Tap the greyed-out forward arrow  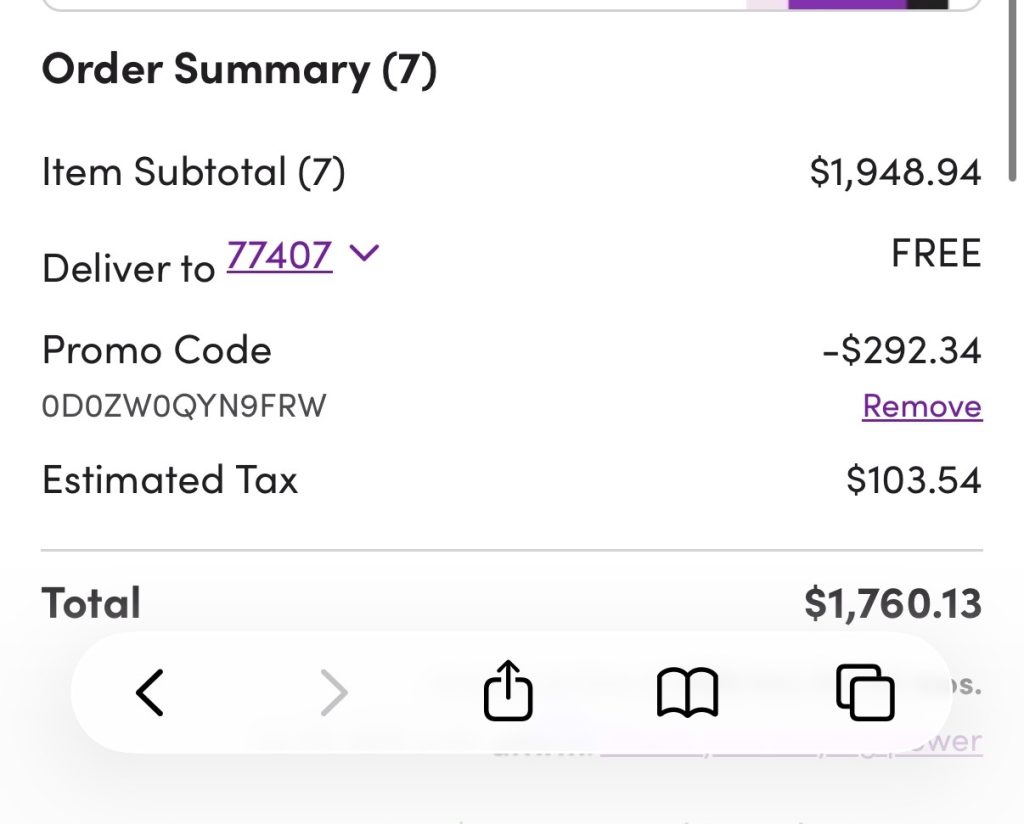(333, 692)
